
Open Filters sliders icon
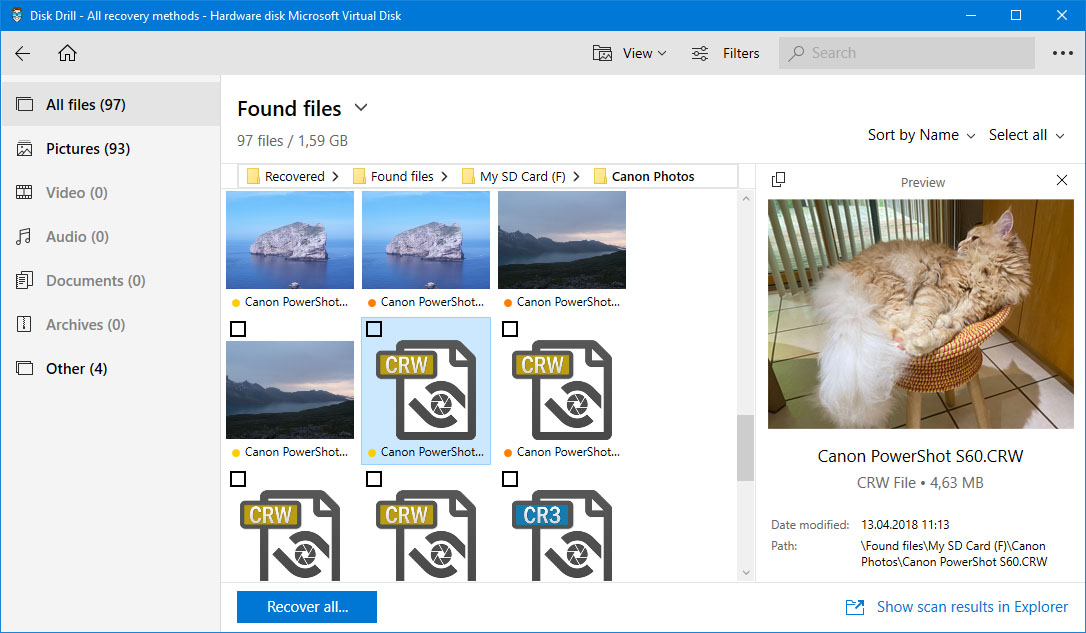pyautogui.click(x=700, y=53)
